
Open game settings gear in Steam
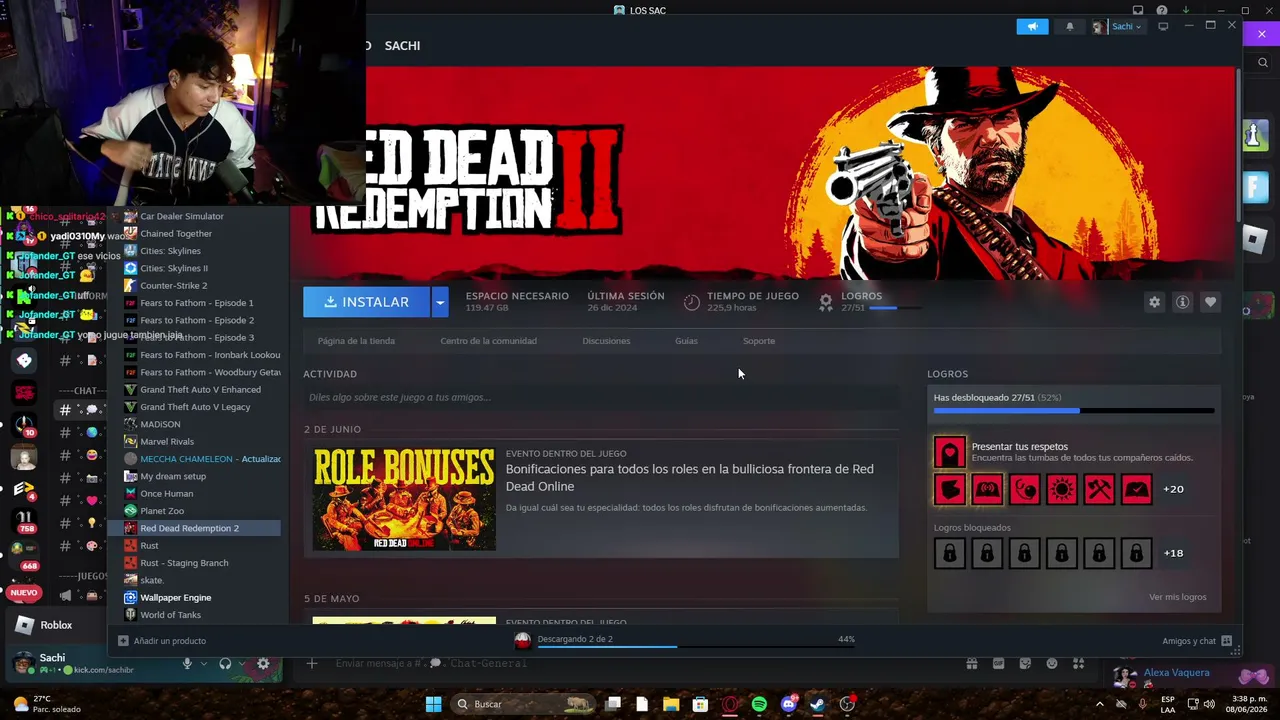tap(1154, 302)
